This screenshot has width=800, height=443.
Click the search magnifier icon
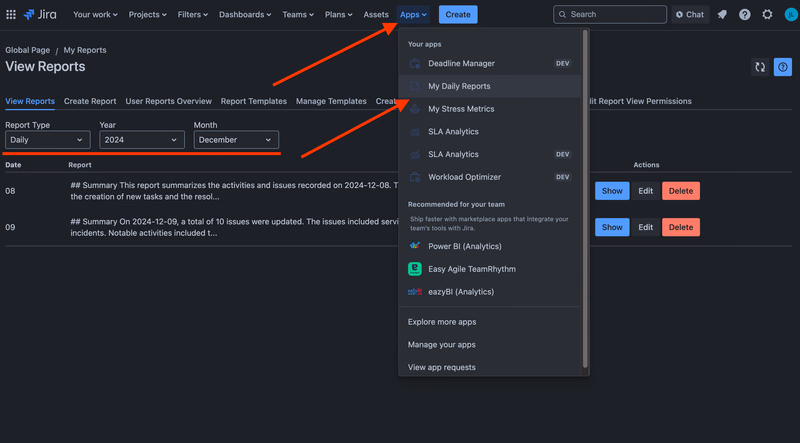tap(562, 14)
